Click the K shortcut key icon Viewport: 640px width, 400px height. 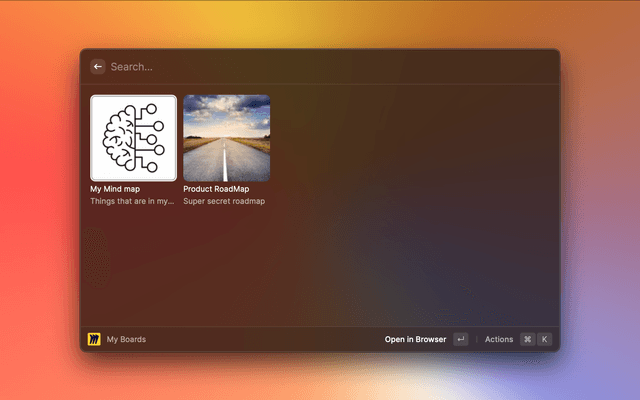(x=545, y=339)
